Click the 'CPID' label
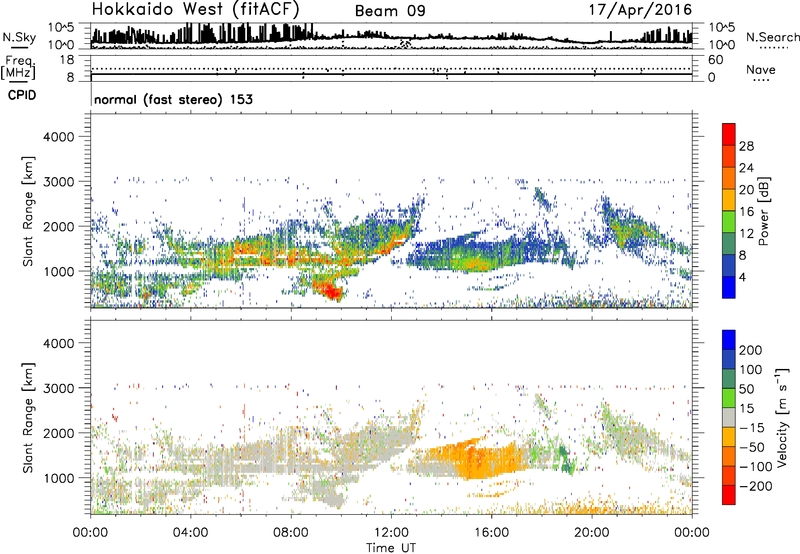The height and width of the screenshot is (554, 800). tap(22, 95)
